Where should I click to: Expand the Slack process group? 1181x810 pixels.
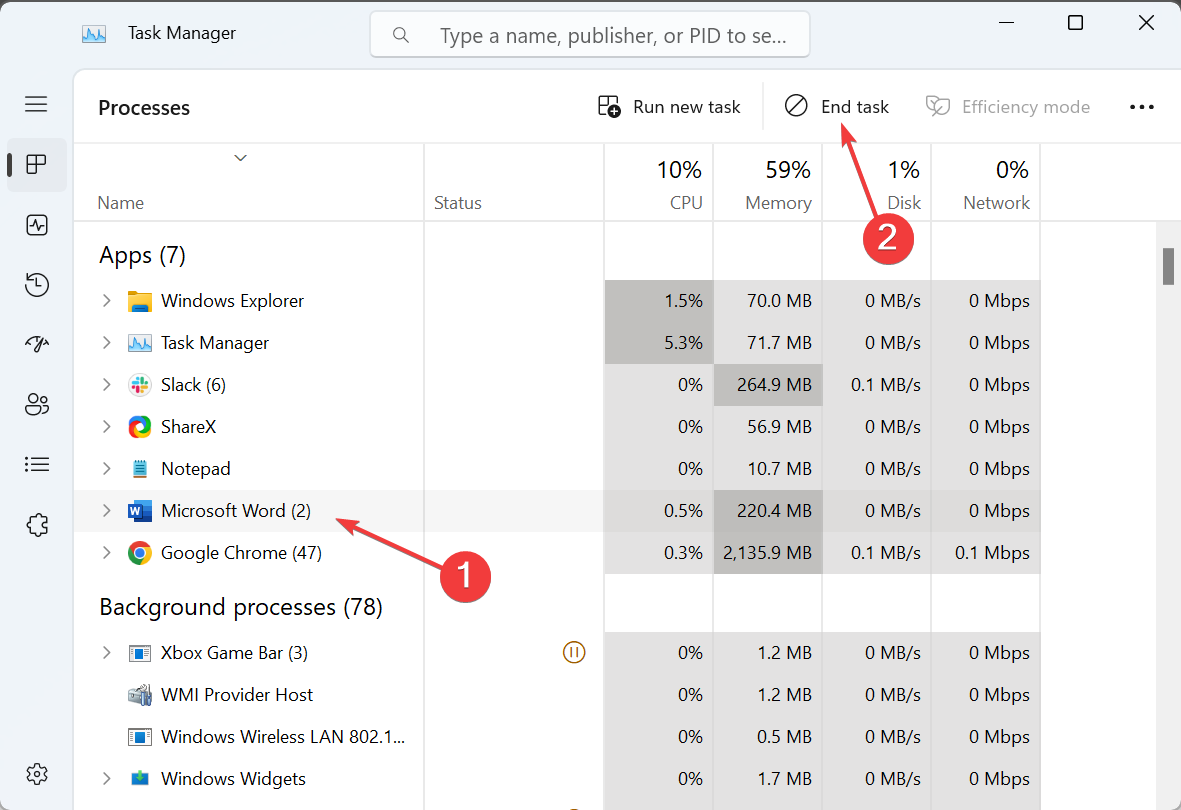tap(107, 385)
